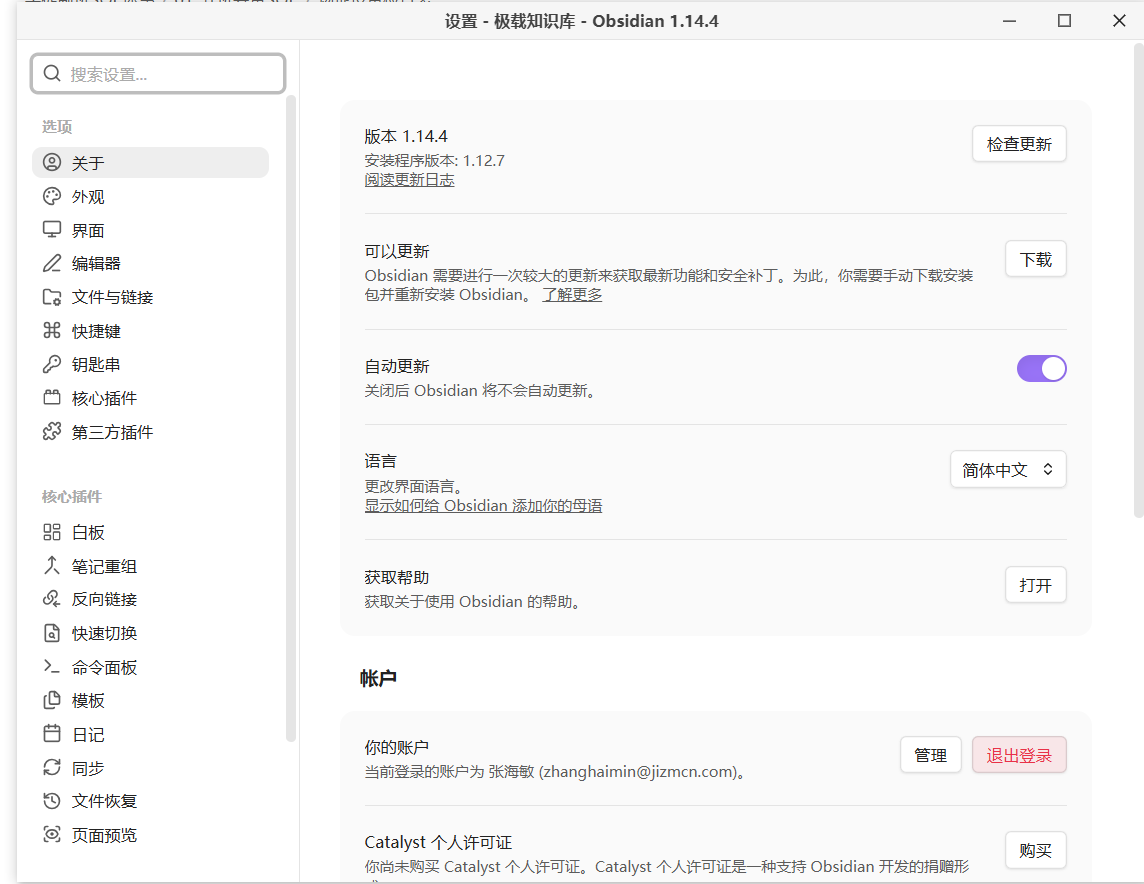Click the Catalyst 个人许可证 title text
Screen dimensions: 1144x884
[438, 842]
